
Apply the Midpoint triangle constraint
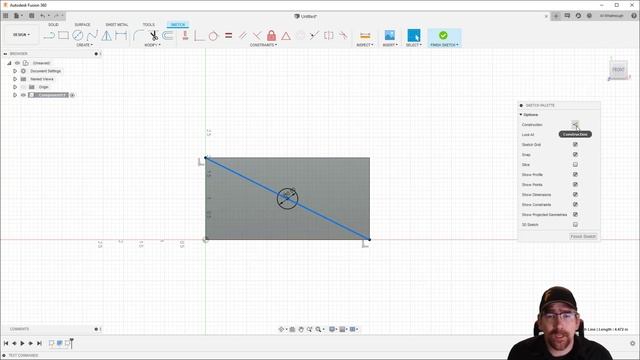[x=286, y=36]
